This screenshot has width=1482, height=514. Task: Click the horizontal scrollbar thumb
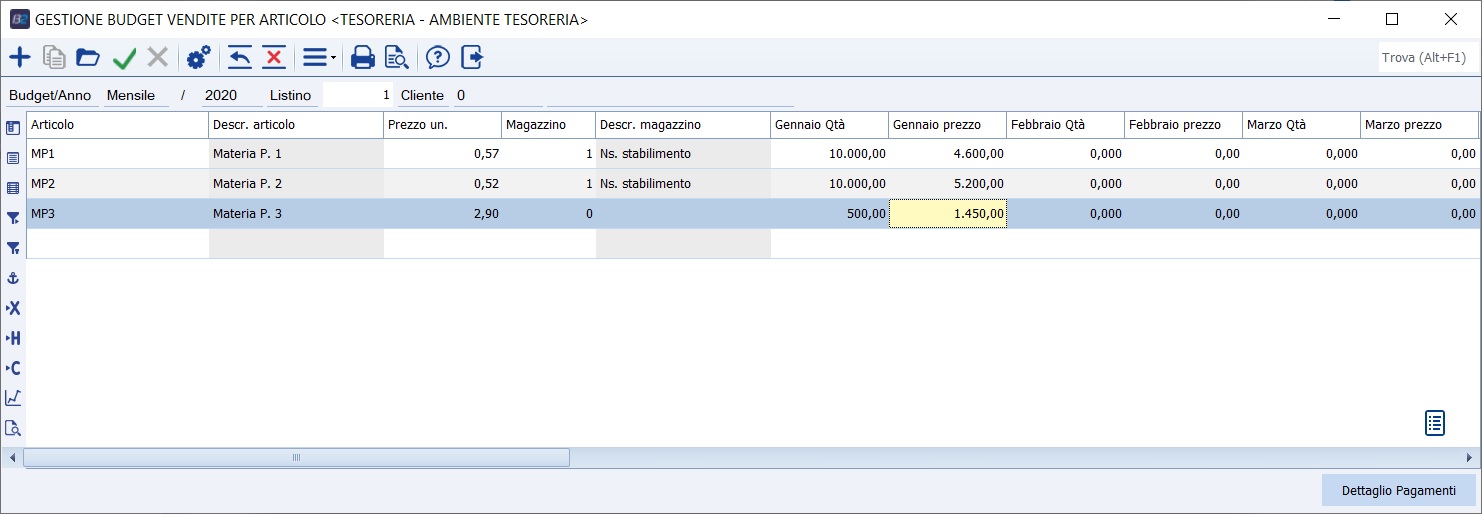point(296,457)
